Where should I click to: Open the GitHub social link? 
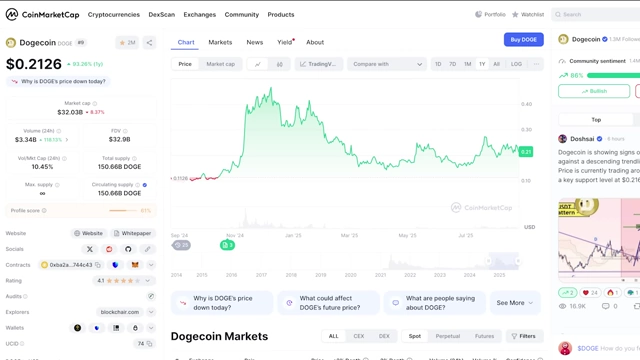[x=128, y=249]
